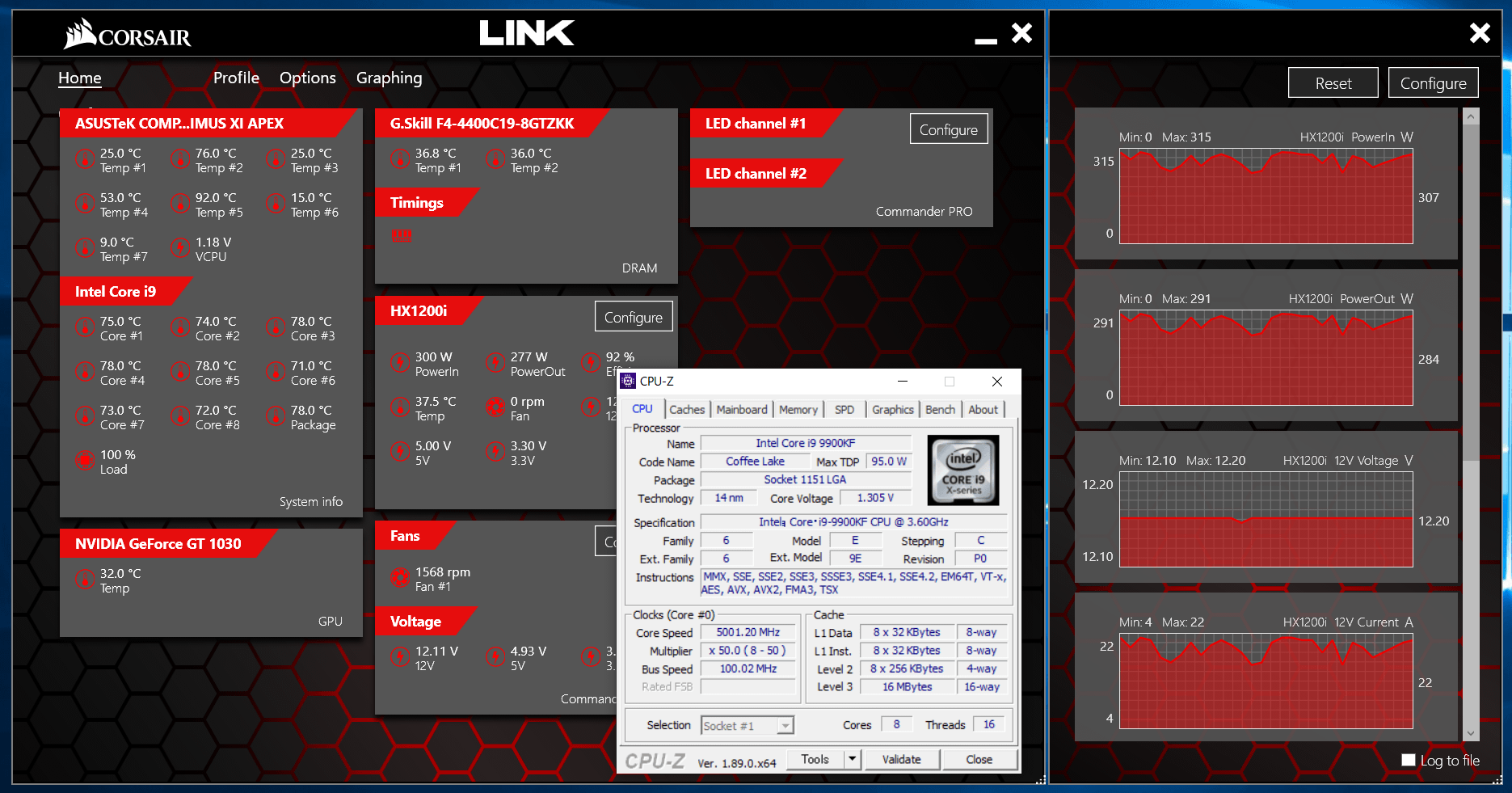Open the Memory tab in CPU-Z
1512x793 pixels.
point(798,409)
